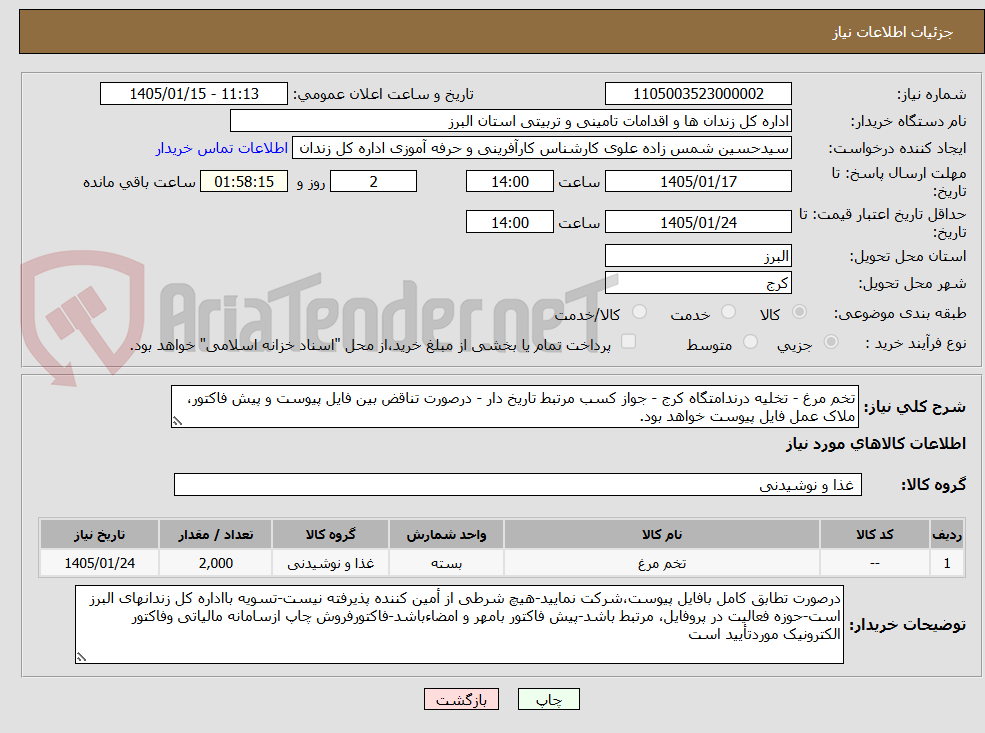Click the نام کالا column header
Screen dimensions: 985x733
pos(661,535)
